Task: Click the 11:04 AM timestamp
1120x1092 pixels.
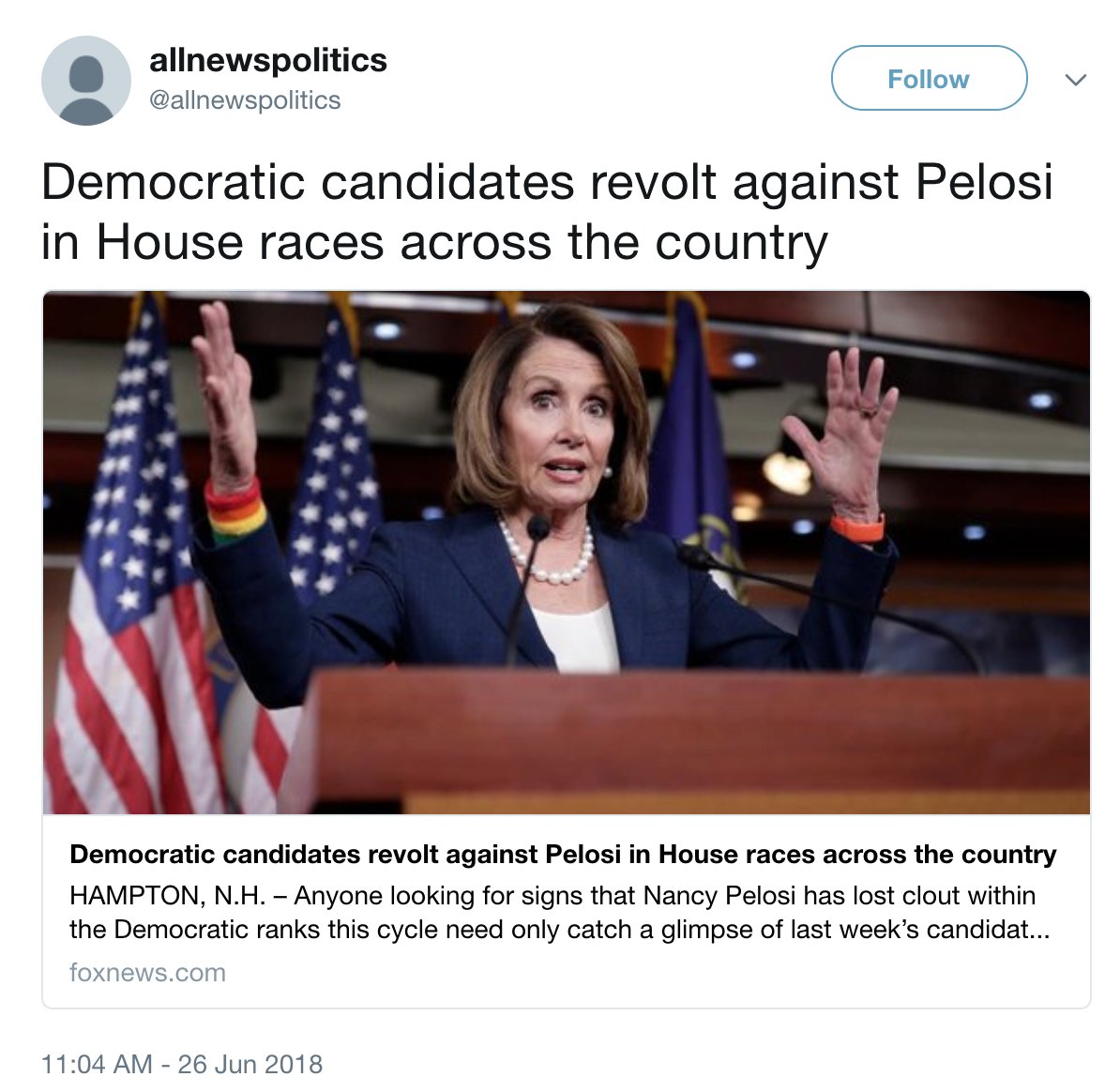Action: click(97, 1064)
